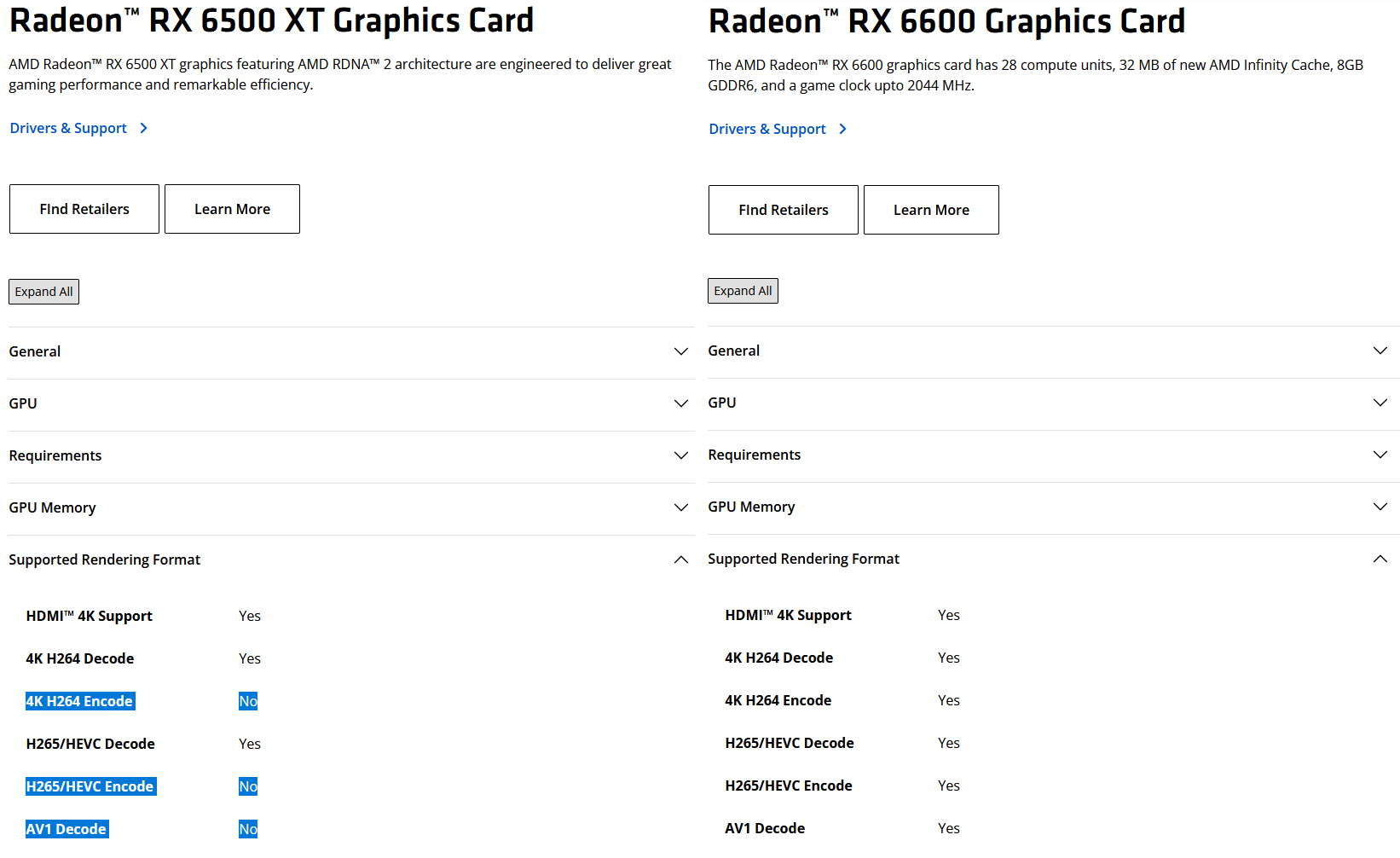1400x858 pixels.
Task: Click H265/HEVC Decode label under RX 6500 XT
Action: point(90,744)
